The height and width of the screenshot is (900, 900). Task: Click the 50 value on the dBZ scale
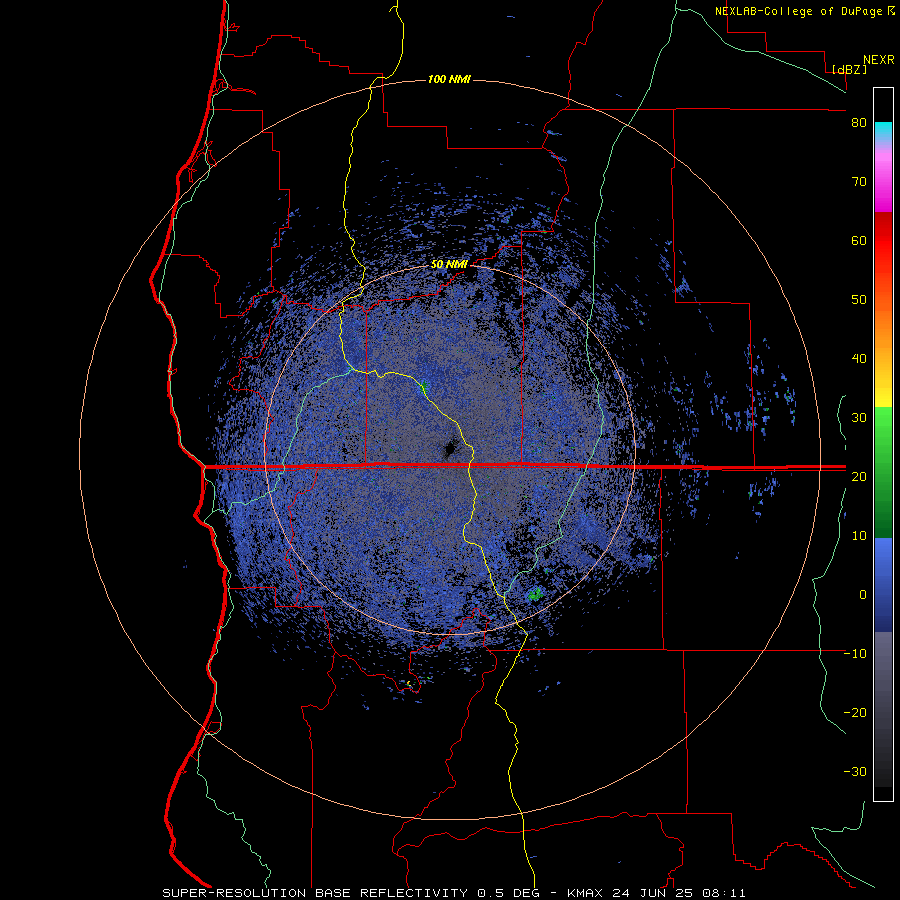click(859, 300)
